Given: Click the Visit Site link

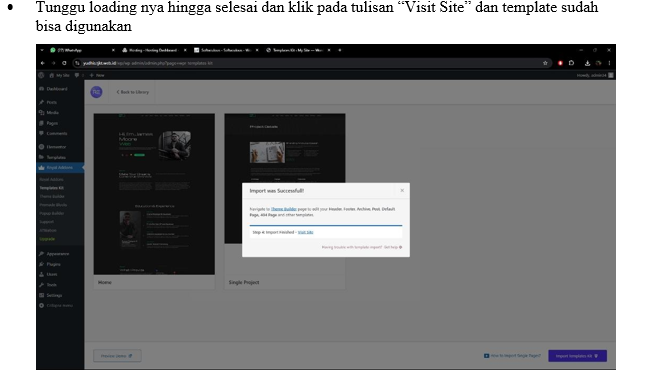Looking at the screenshot, I should click(305, 232).
